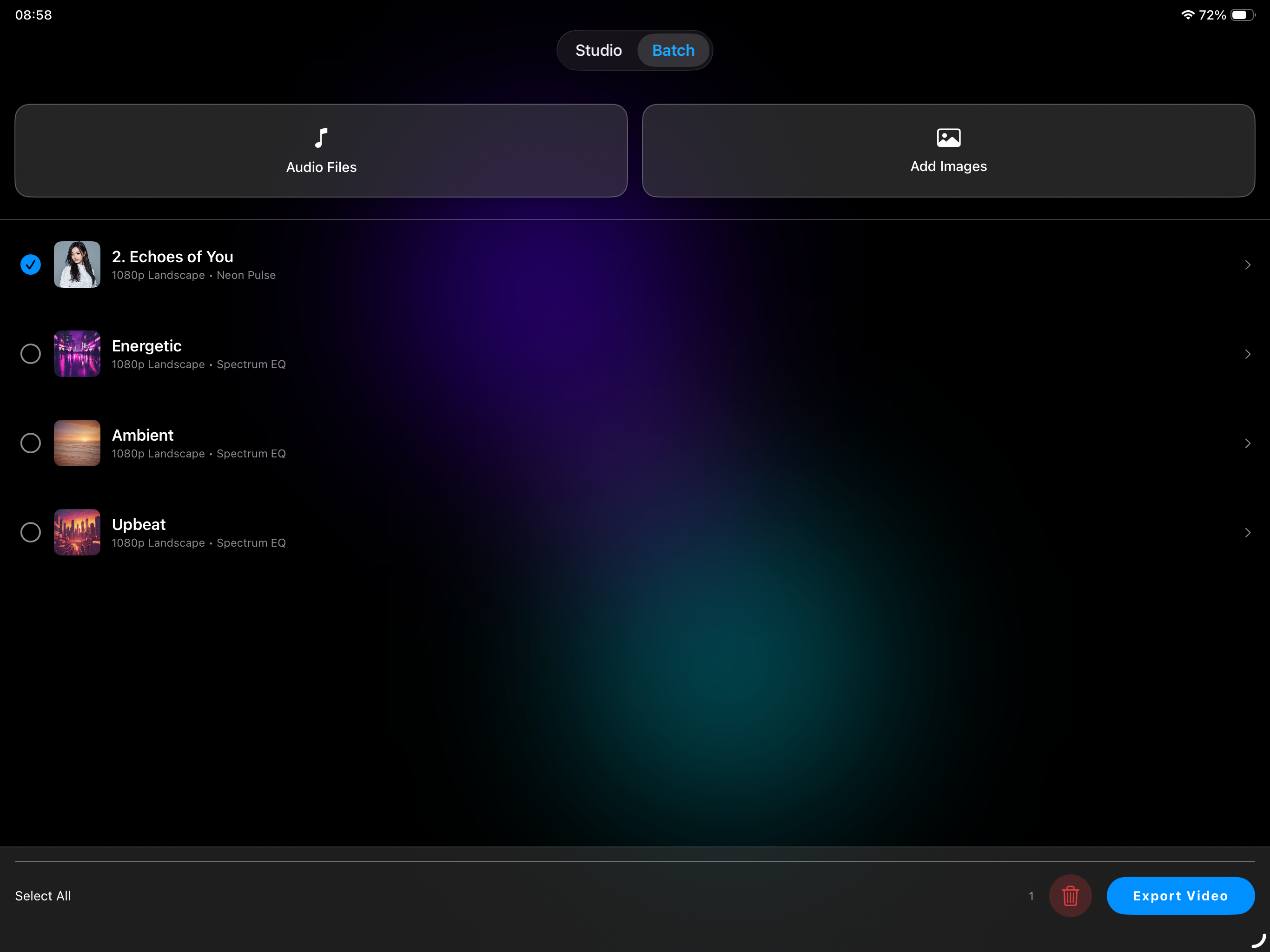Open the Echoes of You portrait thumbnail

point(77,264)
